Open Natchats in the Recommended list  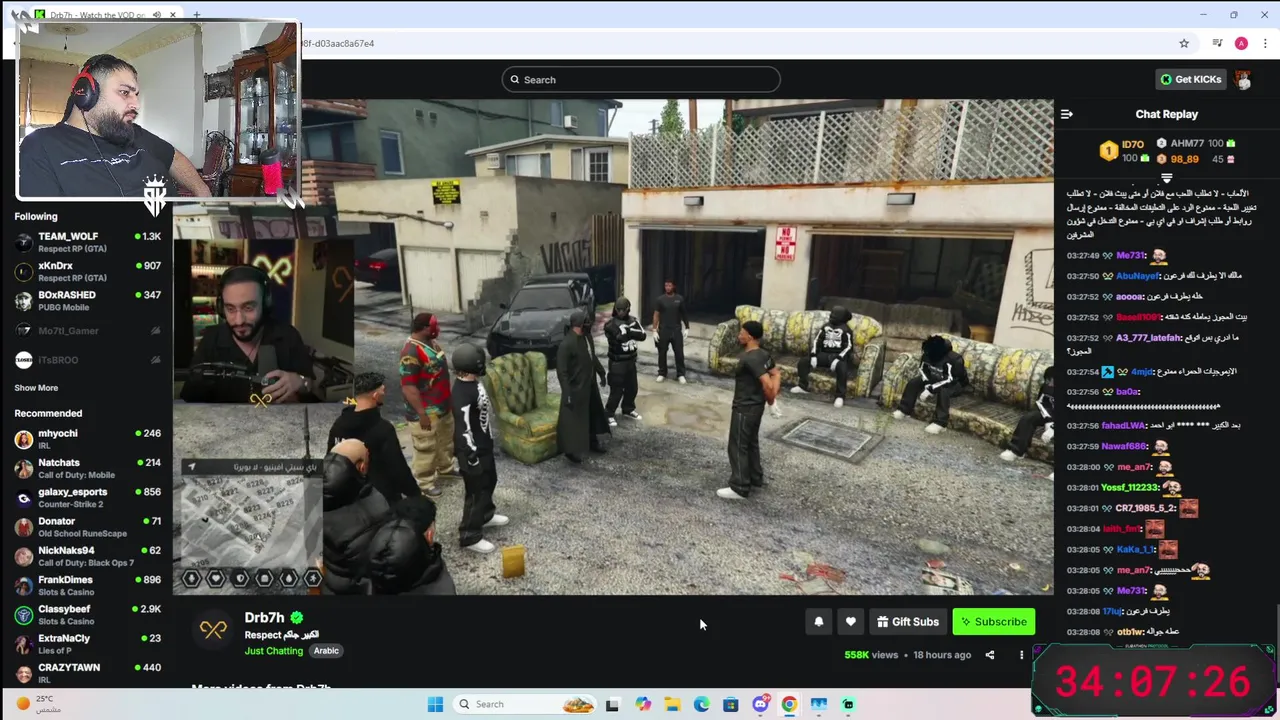(x=87, y=468)
